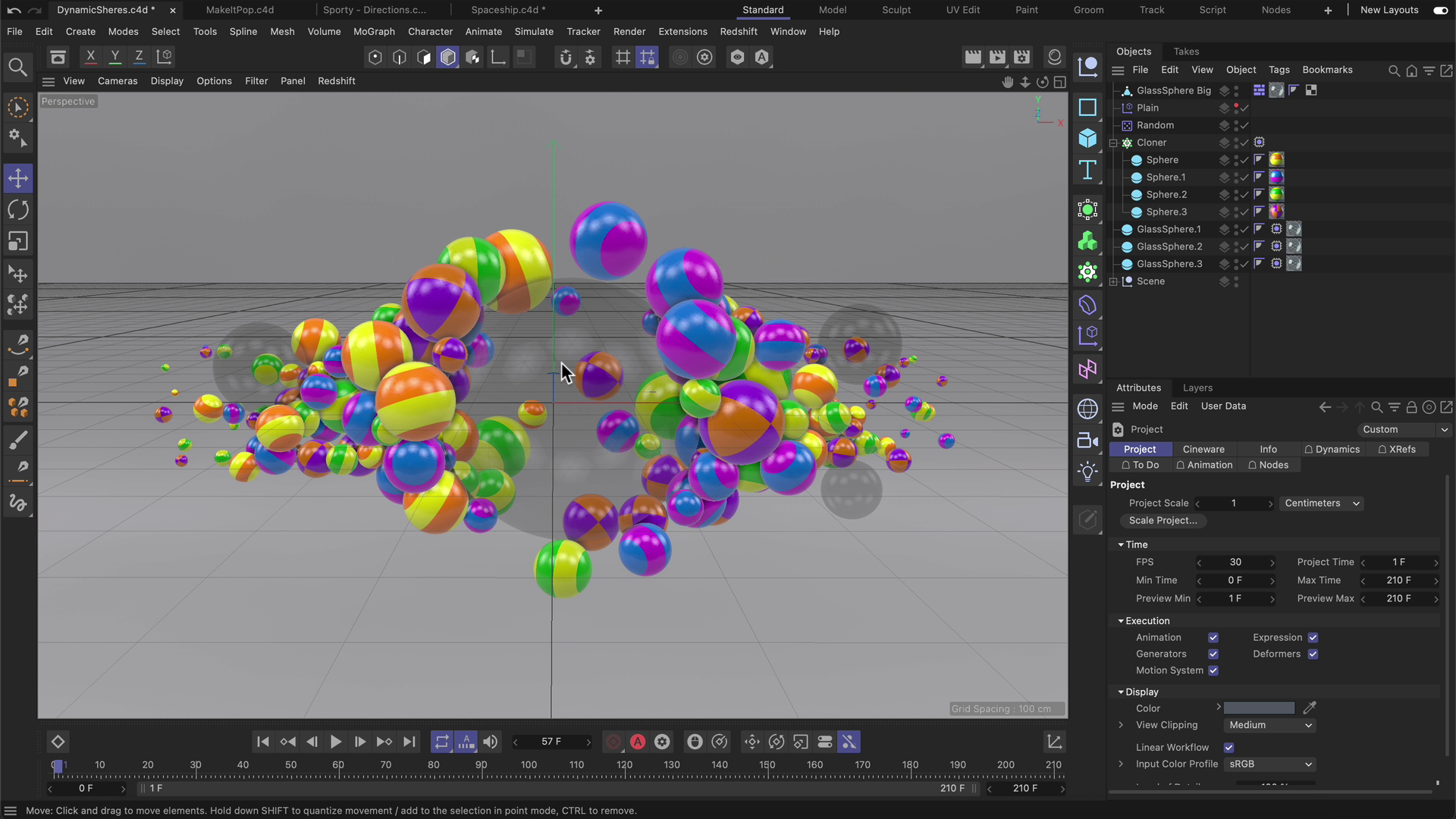The image size is (1456, 819).
Task: Open the Input Color Profile sRGB dropdown
Action: [x=1269, y=764]
